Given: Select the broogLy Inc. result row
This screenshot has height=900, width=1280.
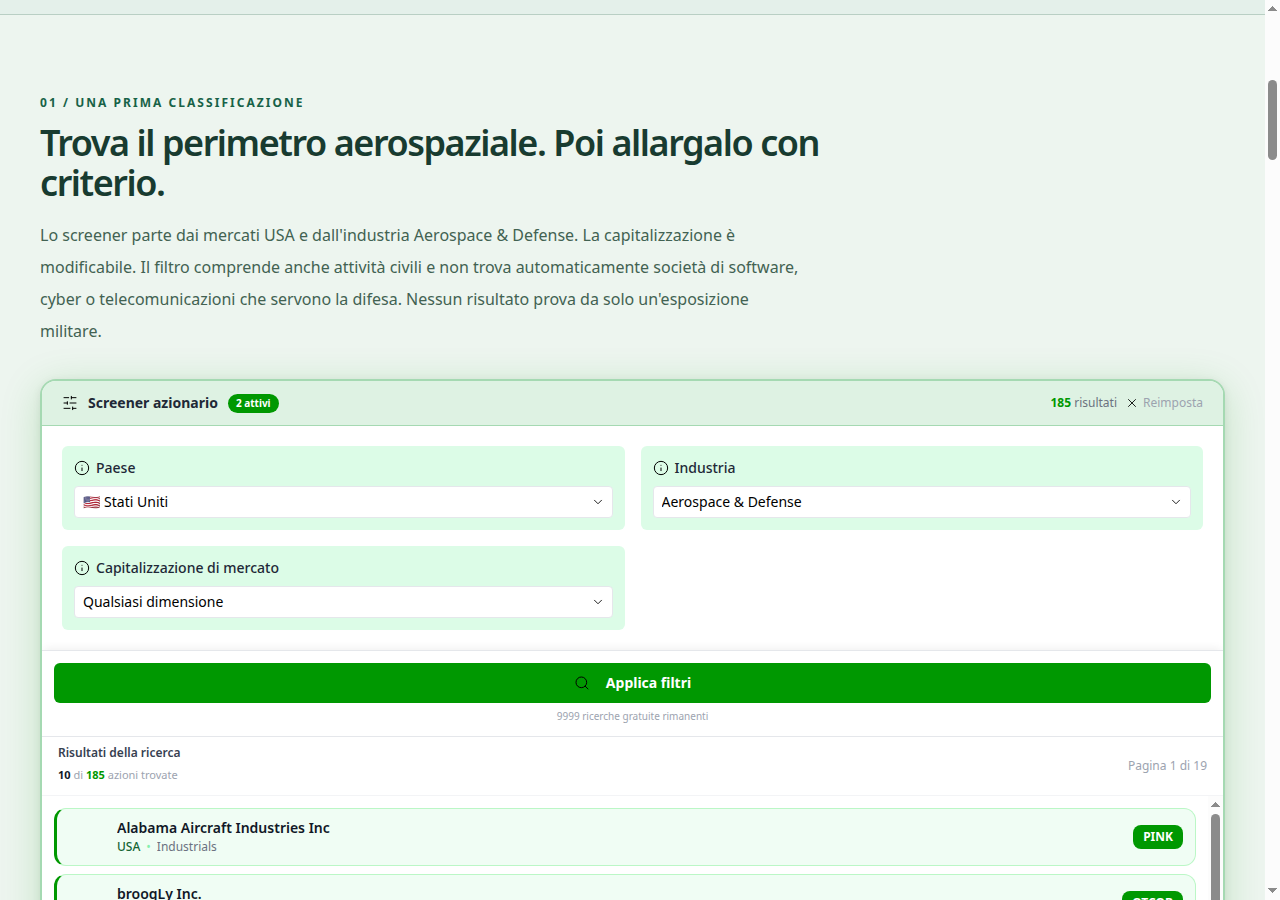Looking at the screenshot, I should pyautogui.click(x=625, y=887).
